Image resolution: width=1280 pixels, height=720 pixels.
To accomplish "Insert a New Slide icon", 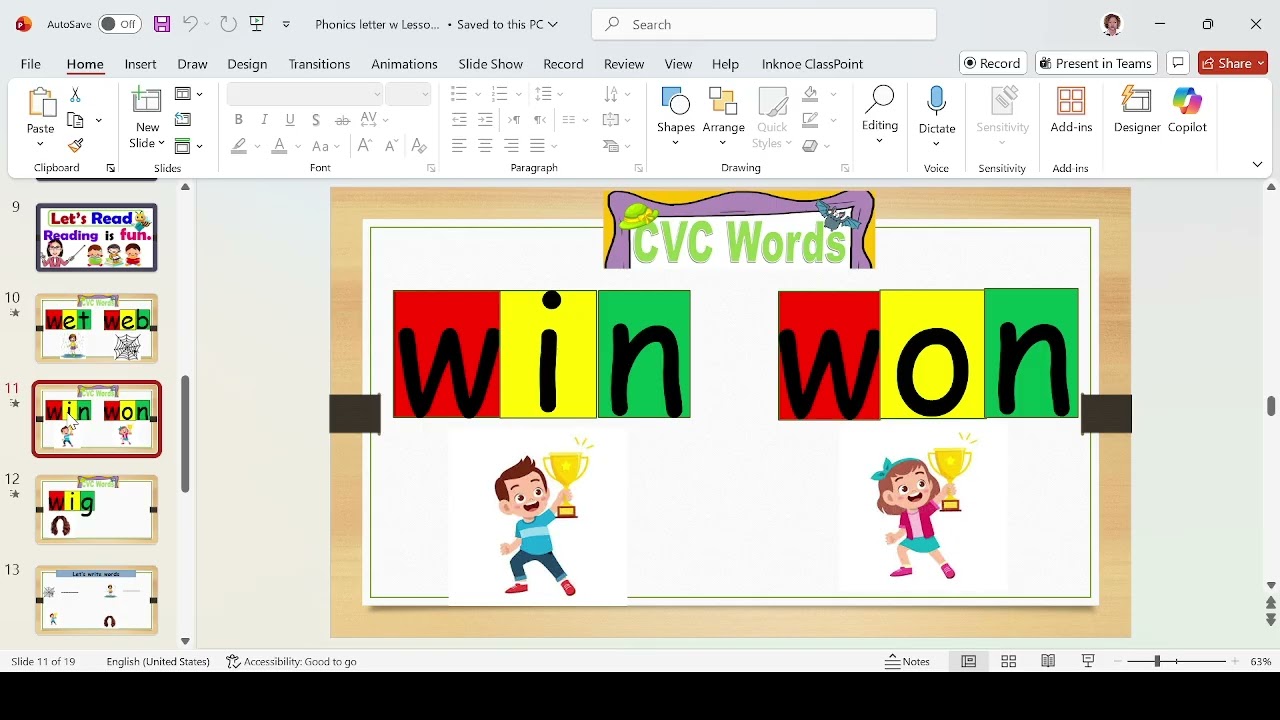I will click(x=147, y=102).
